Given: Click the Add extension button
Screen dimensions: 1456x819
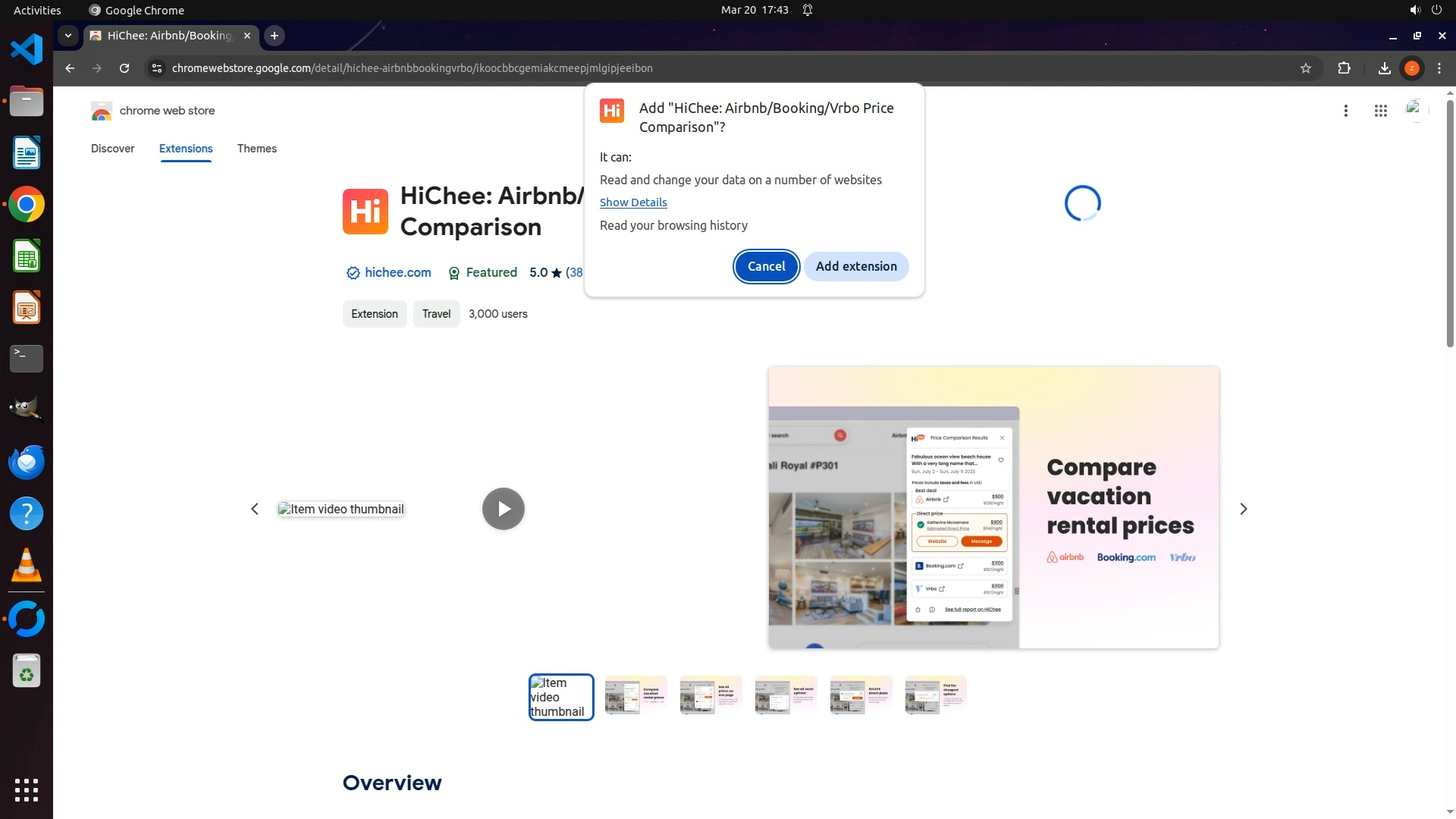Looking at the screenshot, I should [856, 266].
